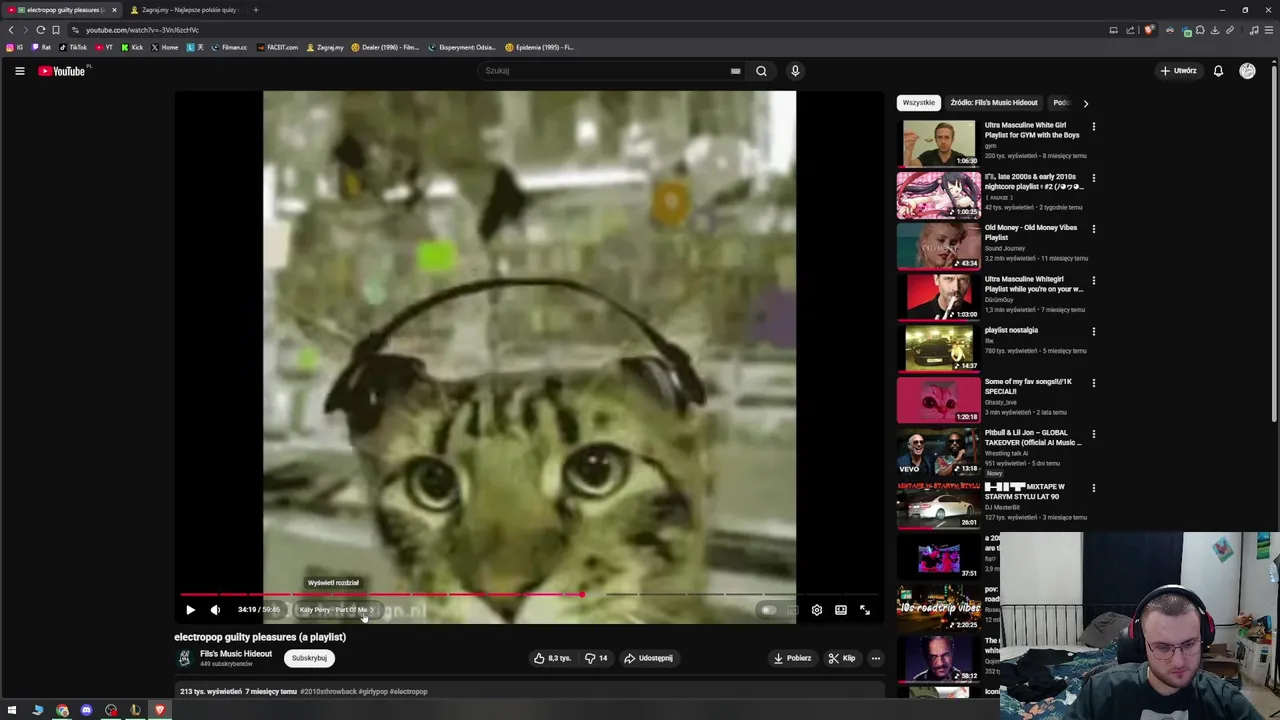Viewport: 1280px width, 720px height.
Task: Open options for Pitbull & Lil Jon video
Action: pos(1093,434)
